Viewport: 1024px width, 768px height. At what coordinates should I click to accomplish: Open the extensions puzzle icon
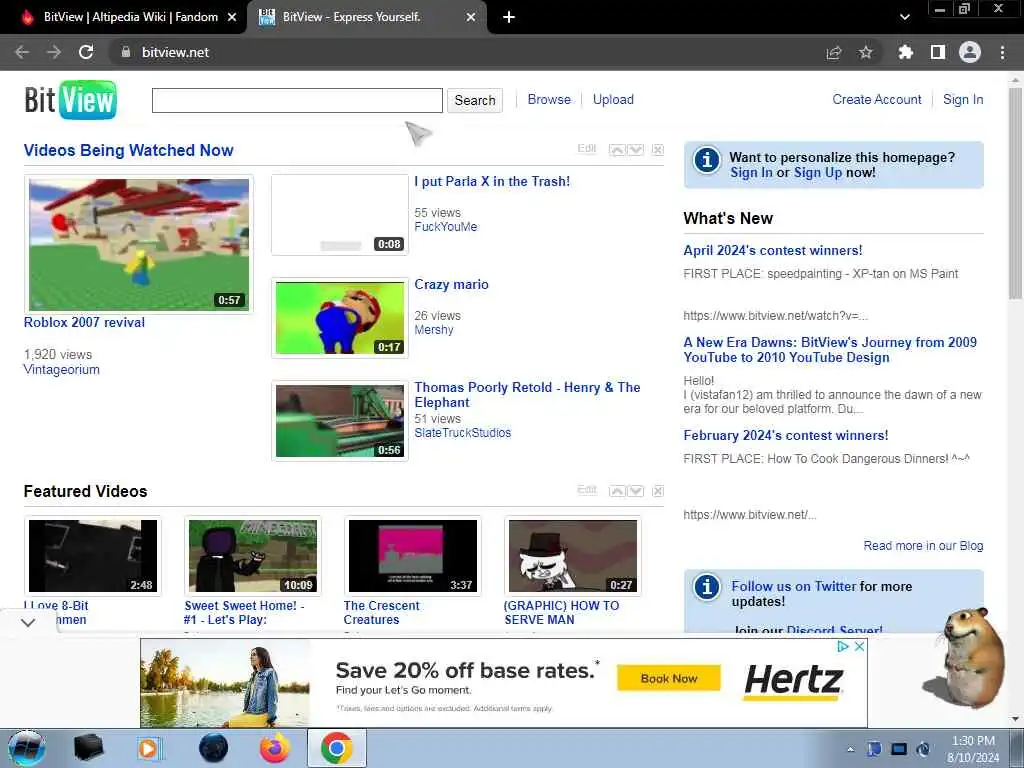[905, 52]
